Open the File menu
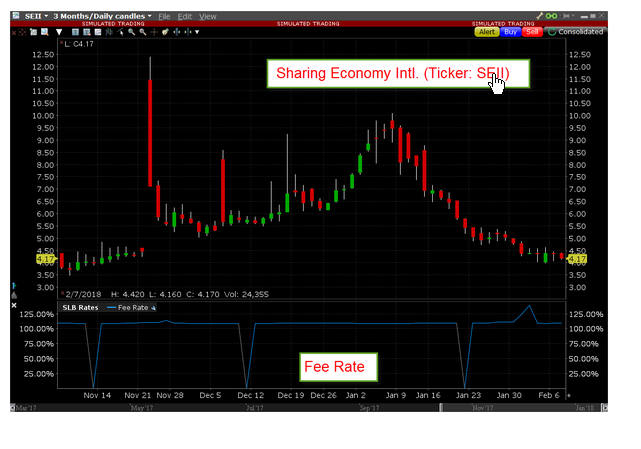 click(x=164, y=16)
